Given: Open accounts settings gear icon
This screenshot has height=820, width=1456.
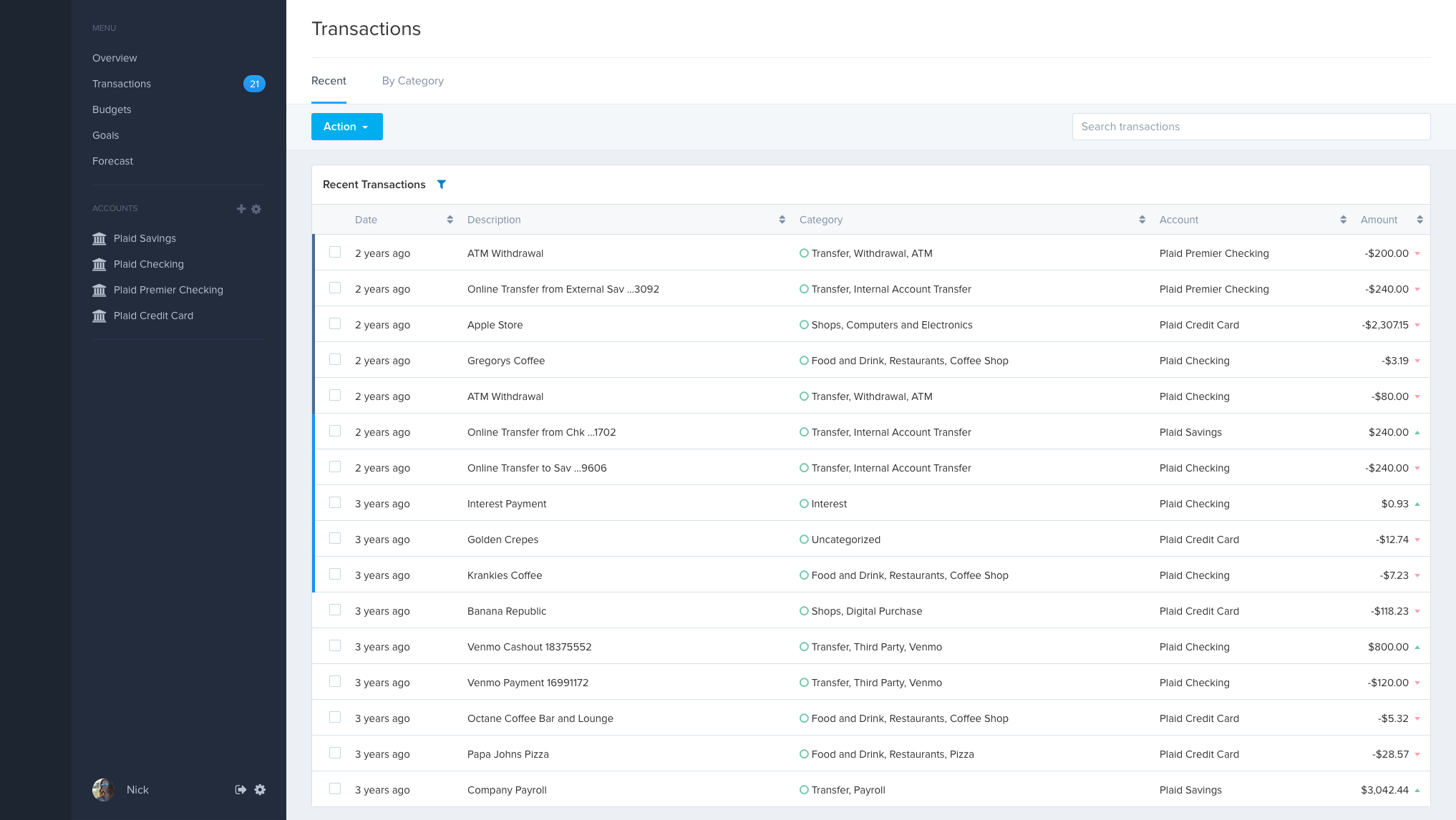Looking at the screenshot, I should pos(256,209).
